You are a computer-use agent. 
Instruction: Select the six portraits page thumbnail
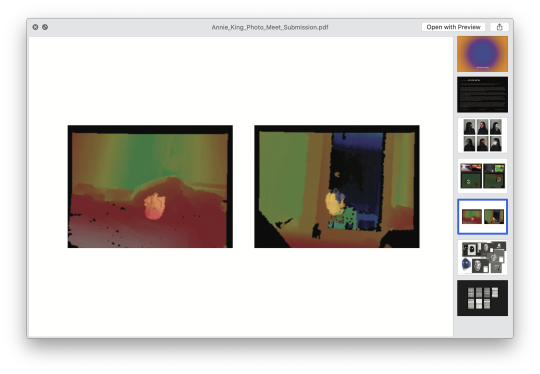(482, 135)
